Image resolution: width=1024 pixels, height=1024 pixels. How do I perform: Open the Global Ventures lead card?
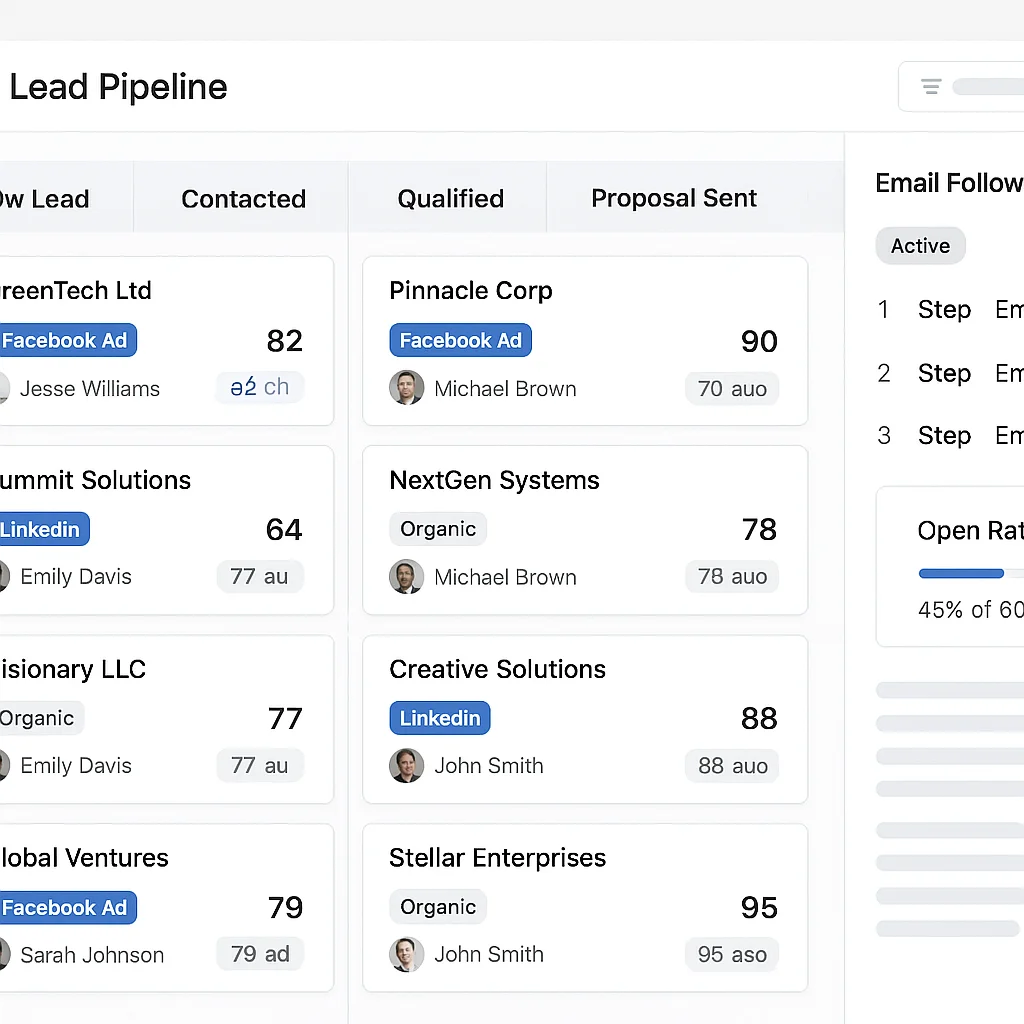point(167,908)
